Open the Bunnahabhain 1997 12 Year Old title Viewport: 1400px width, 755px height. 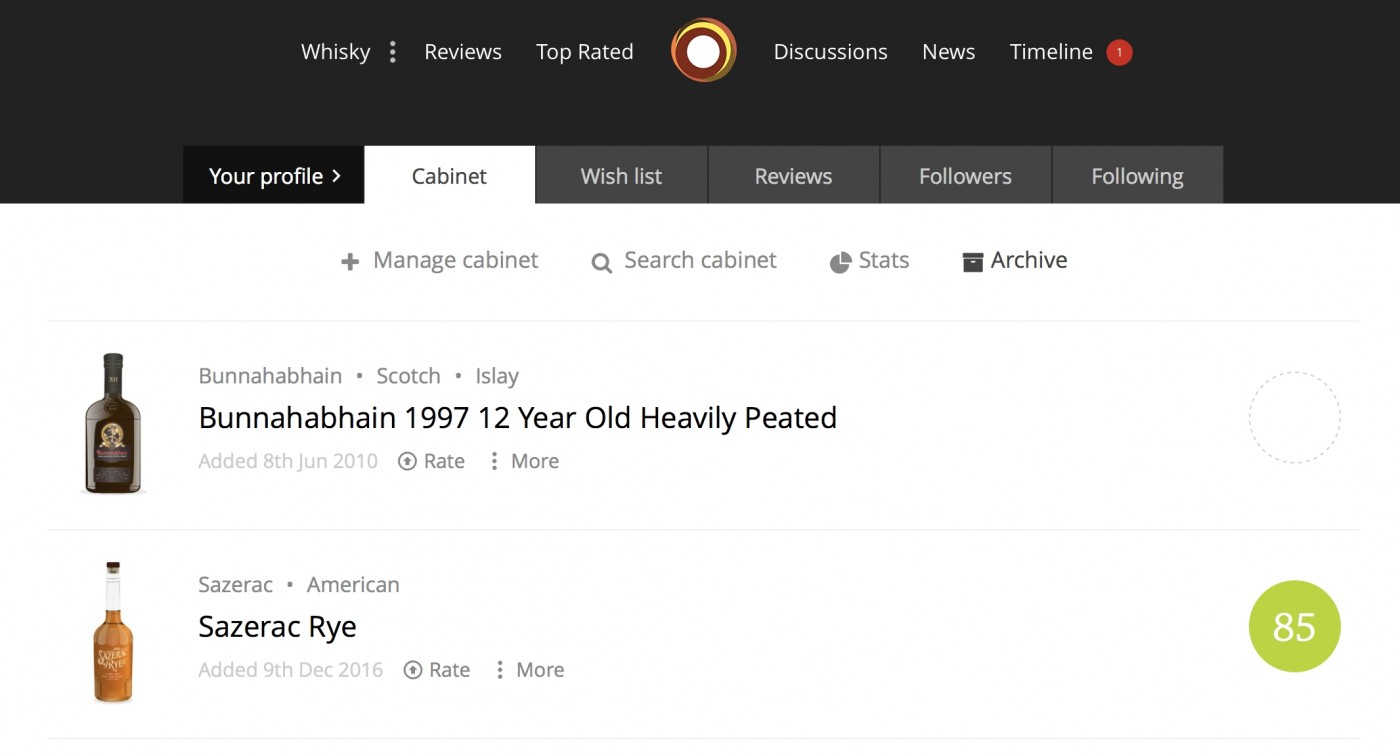[517, 417]
